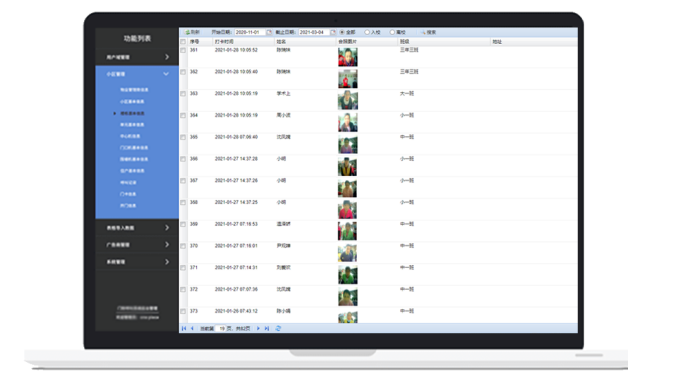Click the timestamp '2021-01-28 10:05:52'
The image size is (700, 389).
[x=236, y=50]
